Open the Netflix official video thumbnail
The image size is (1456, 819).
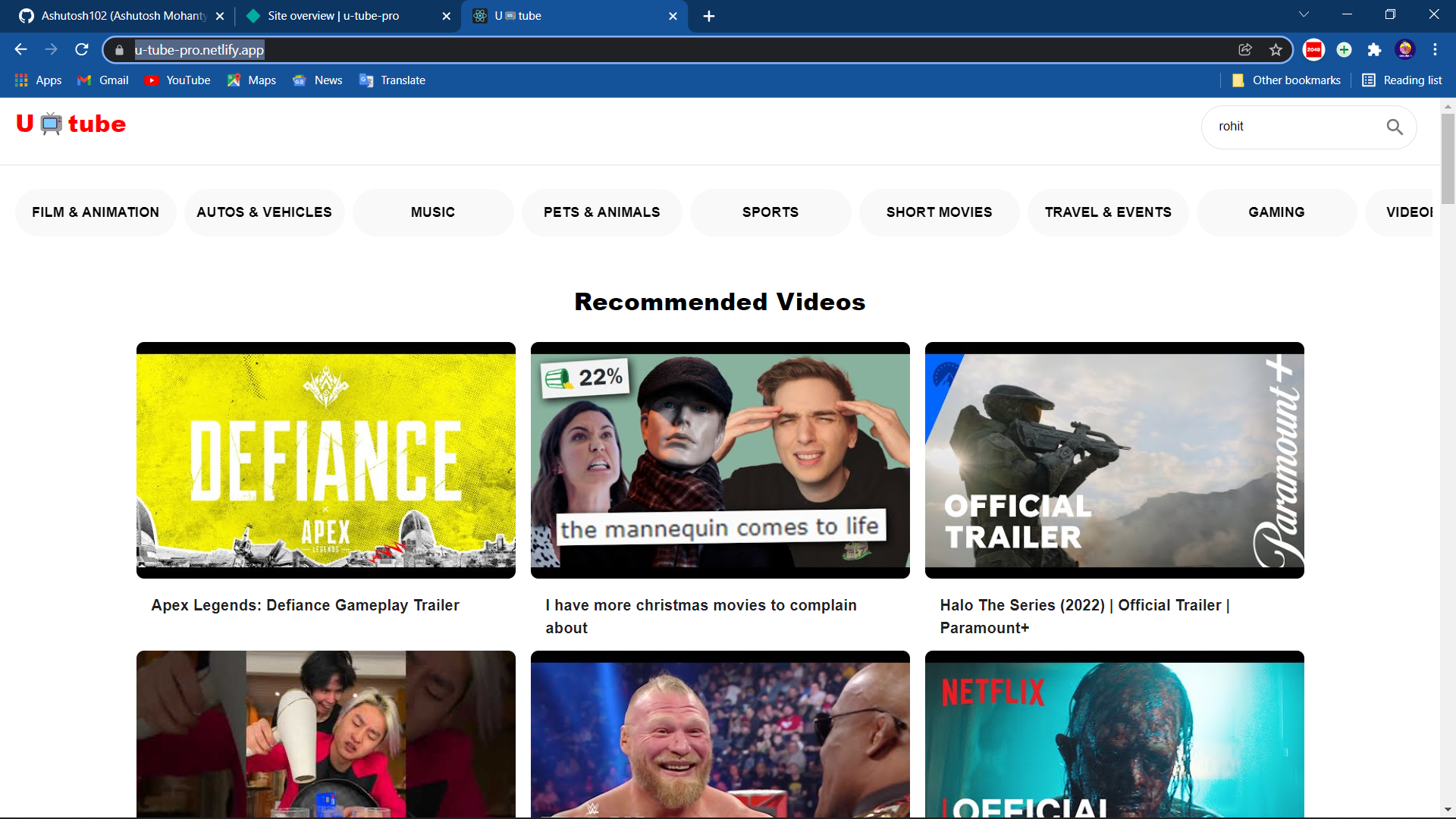(x=1115, y=734)
